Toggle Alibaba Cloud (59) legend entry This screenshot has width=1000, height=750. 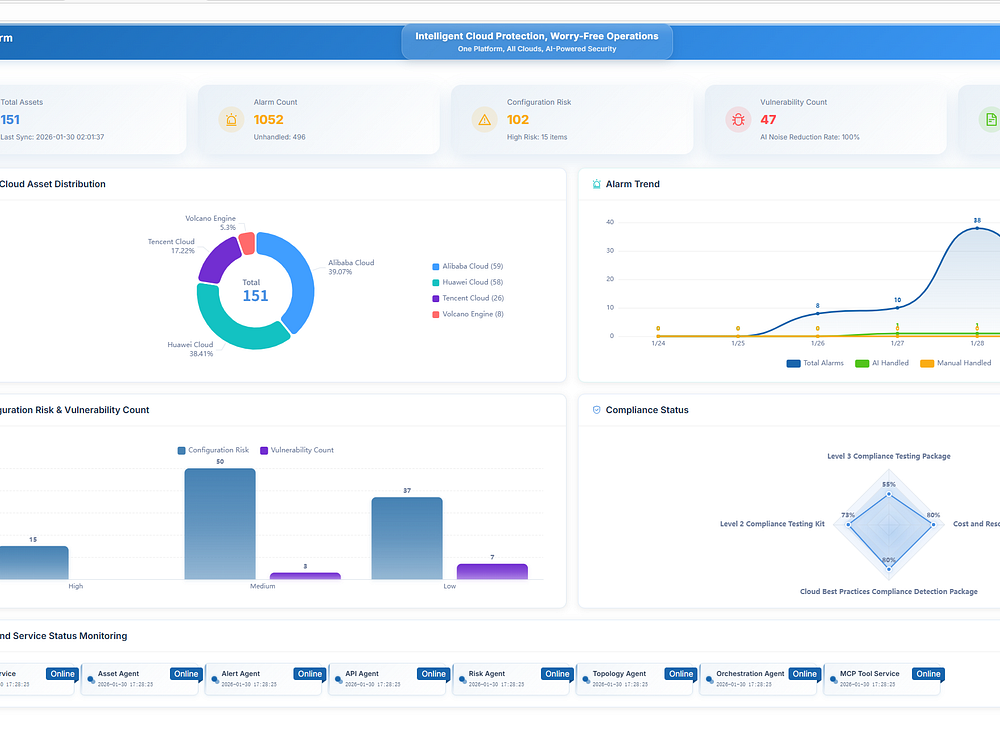pyautogui.click(x=467, y=267)
